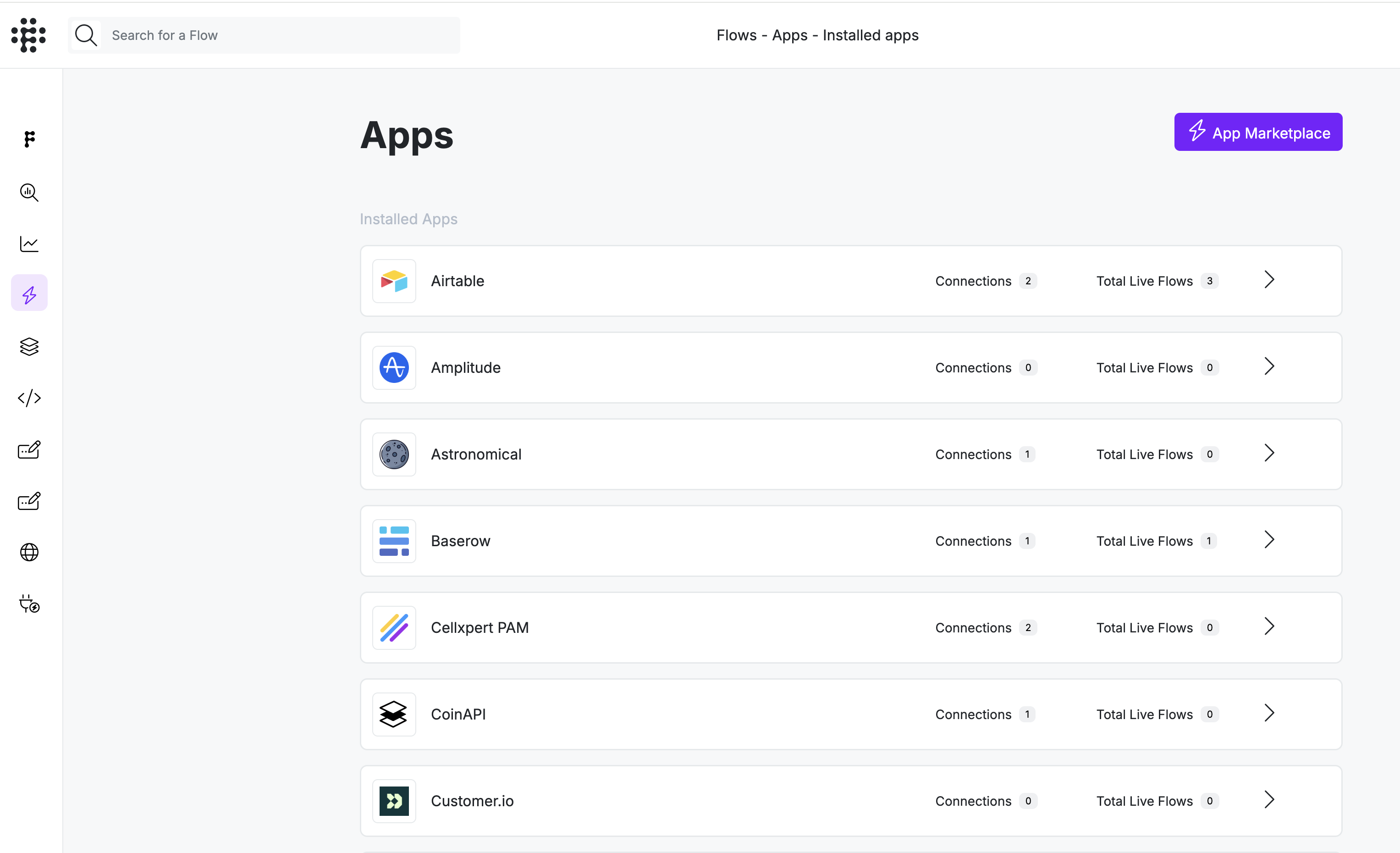Open the plug connections sidebar icon
Viewport: 1400px width, 853px height.
point(29,604)
